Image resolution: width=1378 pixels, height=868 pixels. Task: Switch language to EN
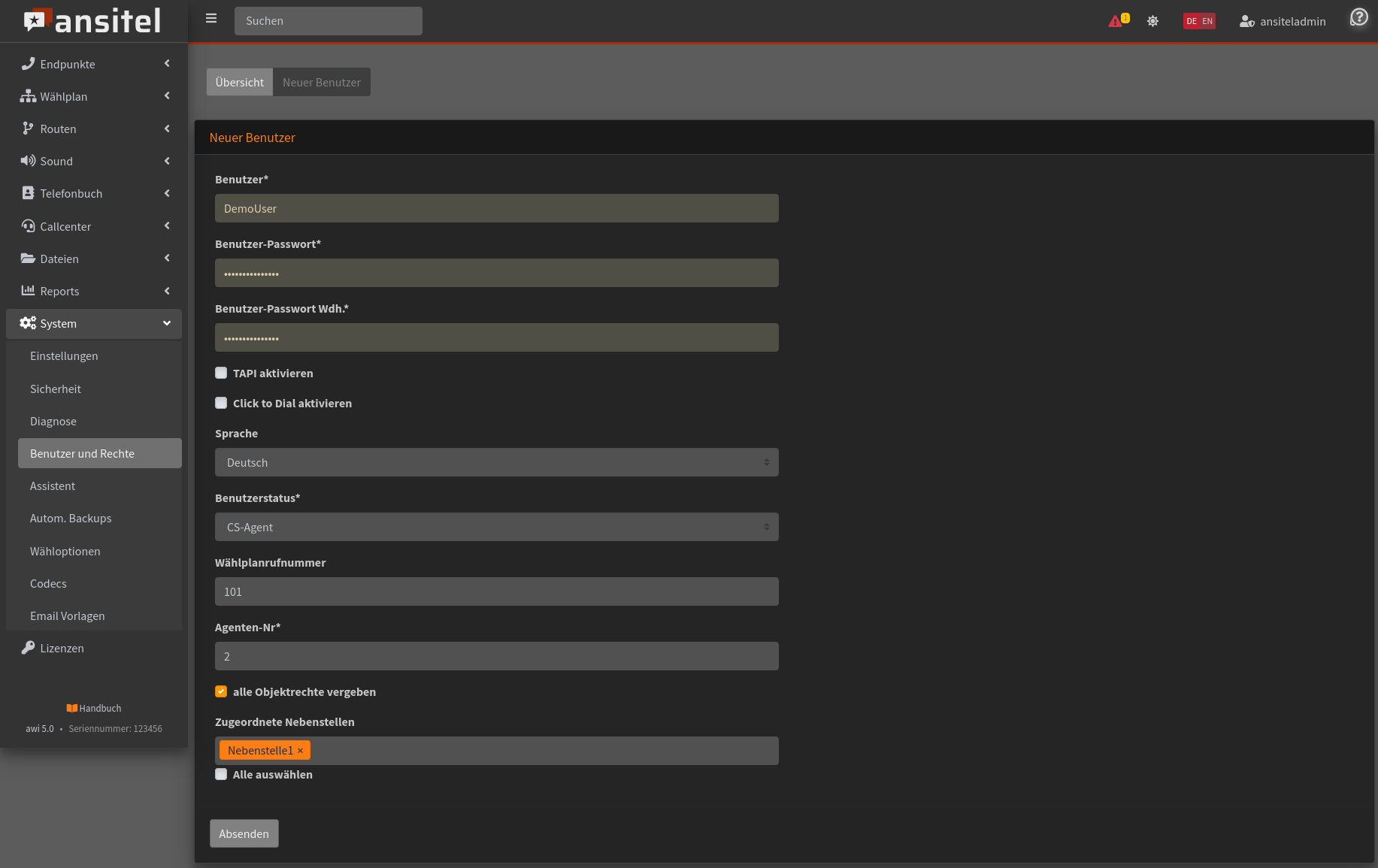(x=1207, y=21)
